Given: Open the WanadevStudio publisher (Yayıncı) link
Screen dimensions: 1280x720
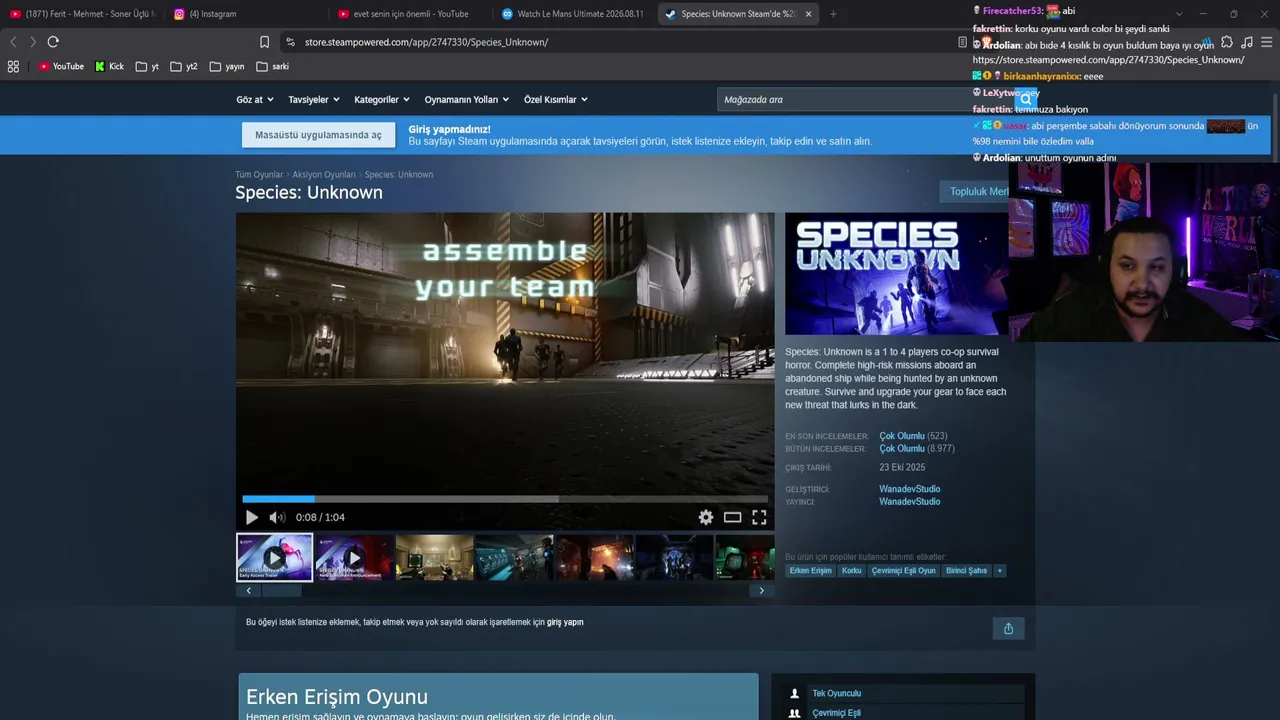Looking at the screenshot, I should tap(909, 502).
